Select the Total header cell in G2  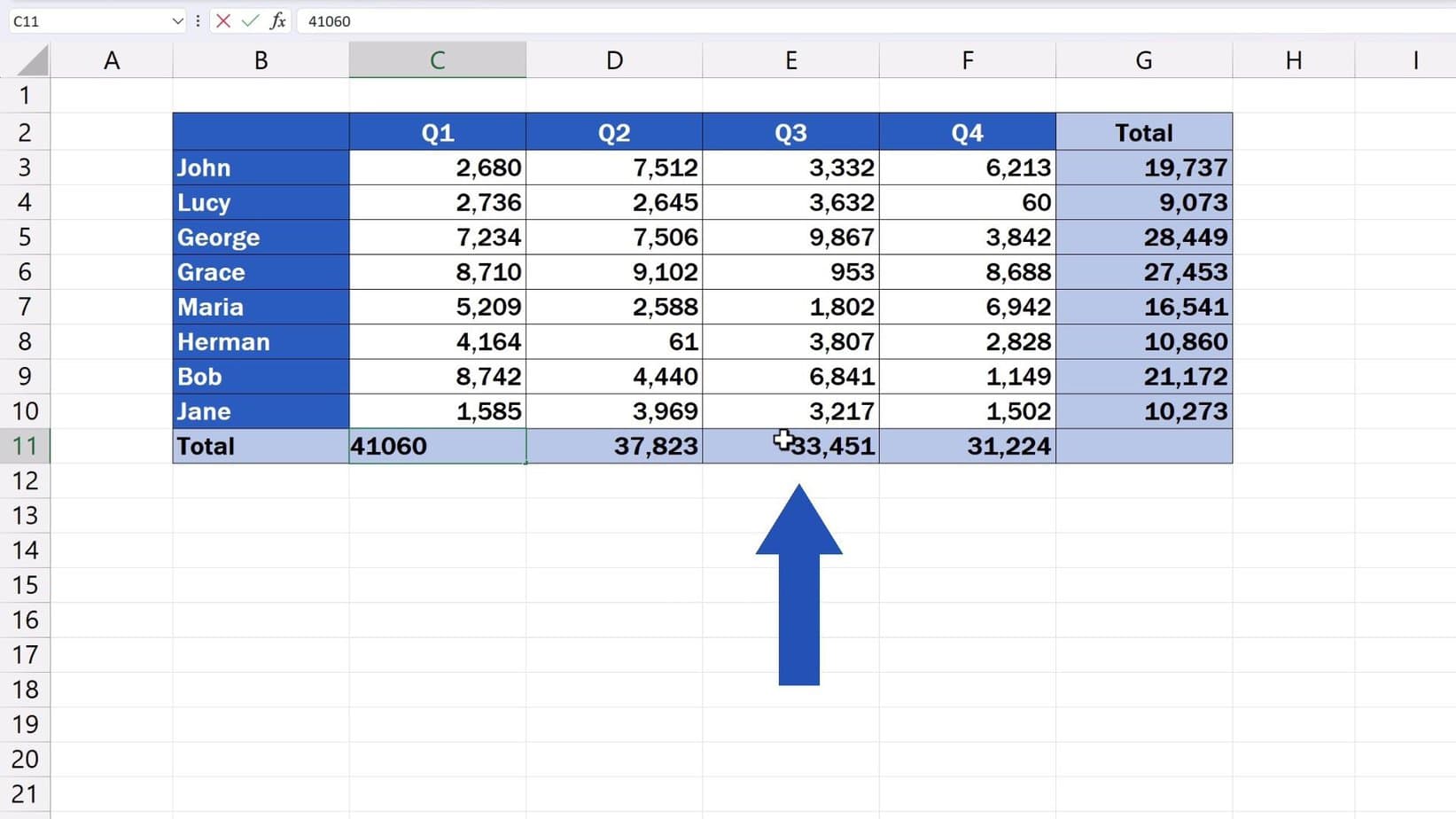1143,131
